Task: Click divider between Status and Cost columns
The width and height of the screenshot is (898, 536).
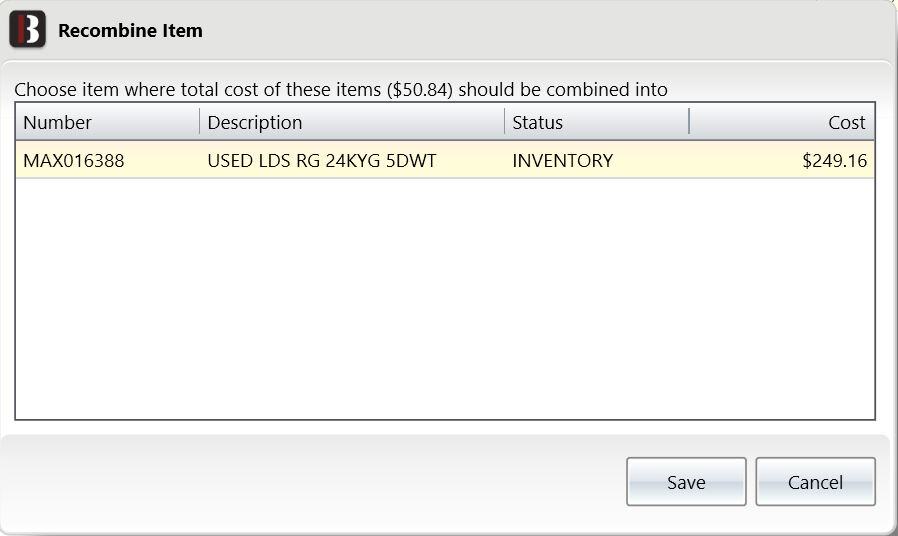Action: [x=689, y=121]
